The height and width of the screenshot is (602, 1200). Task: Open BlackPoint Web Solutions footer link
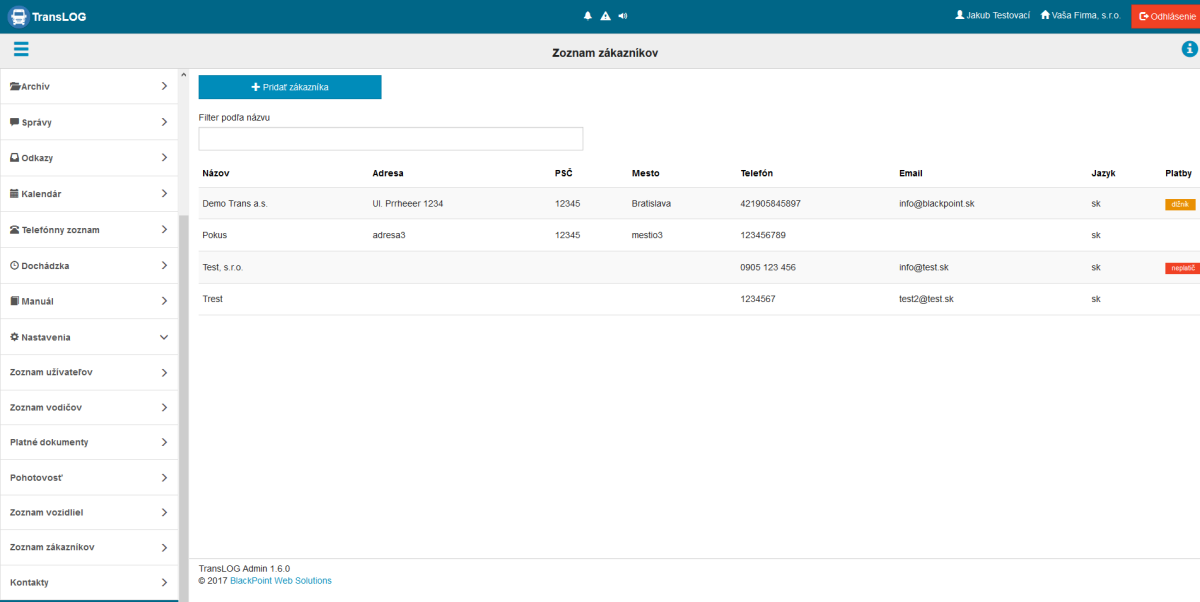(x=281, y=581)
